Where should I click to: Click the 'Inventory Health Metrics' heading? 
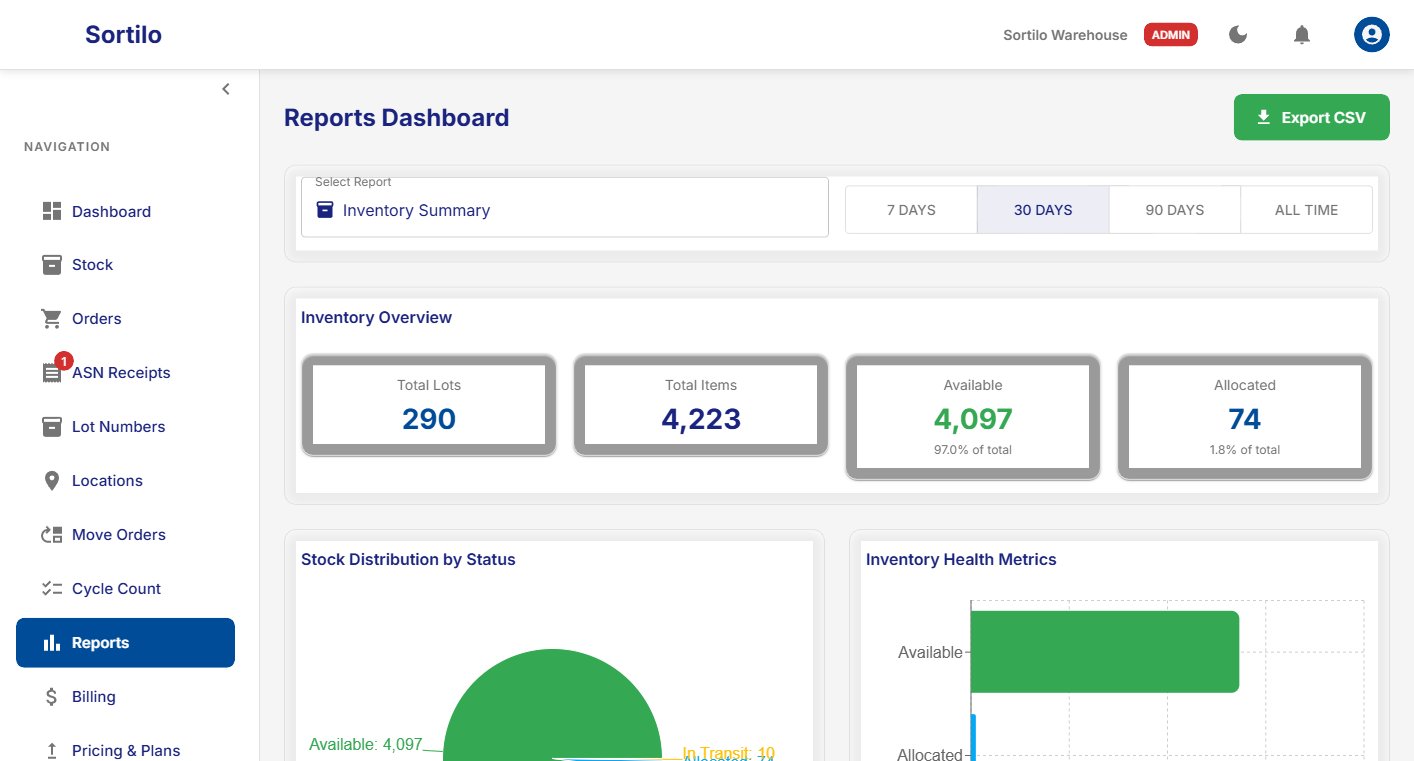click(961, 559)
